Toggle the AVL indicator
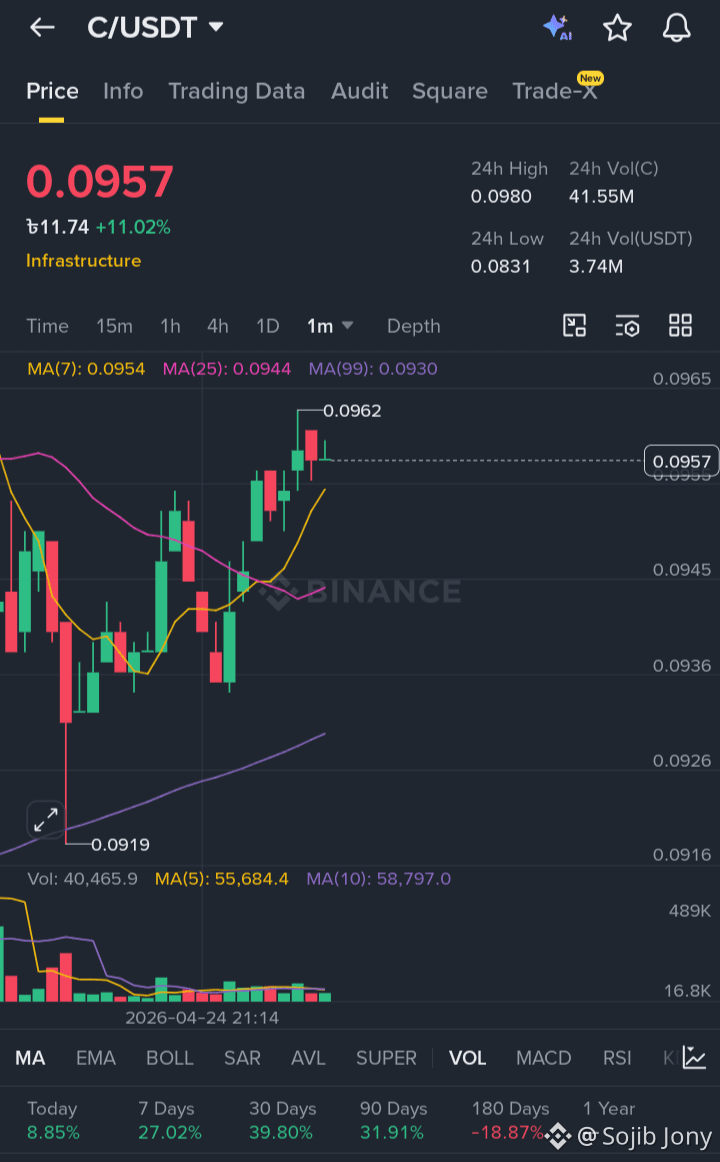The height and width of the screenshot is (1162, 720). tap(308, 1058)
